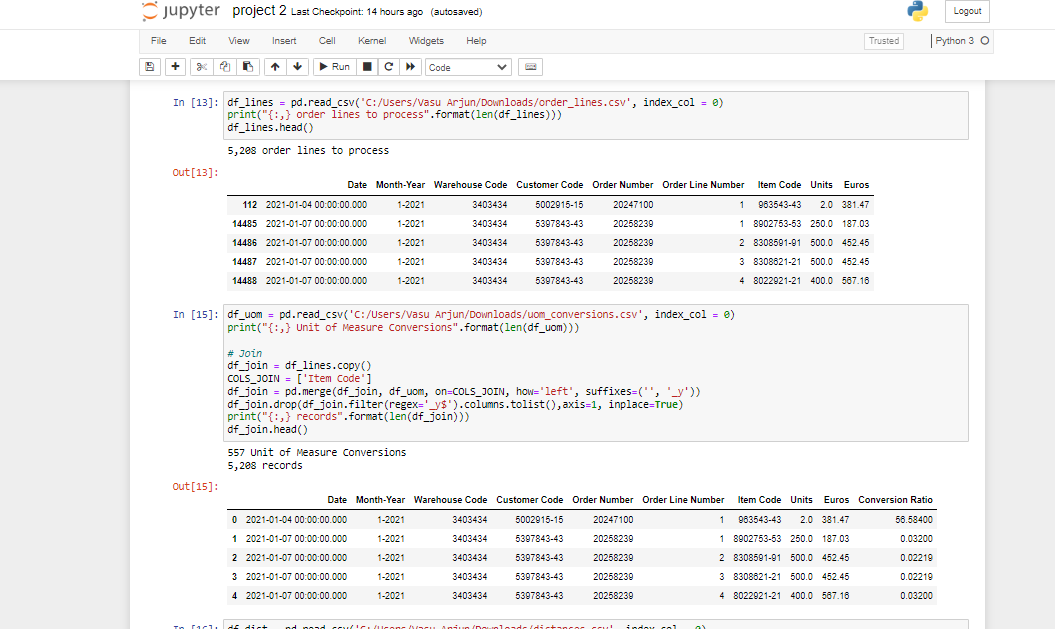Paste cells below icon

coord(248,67)
